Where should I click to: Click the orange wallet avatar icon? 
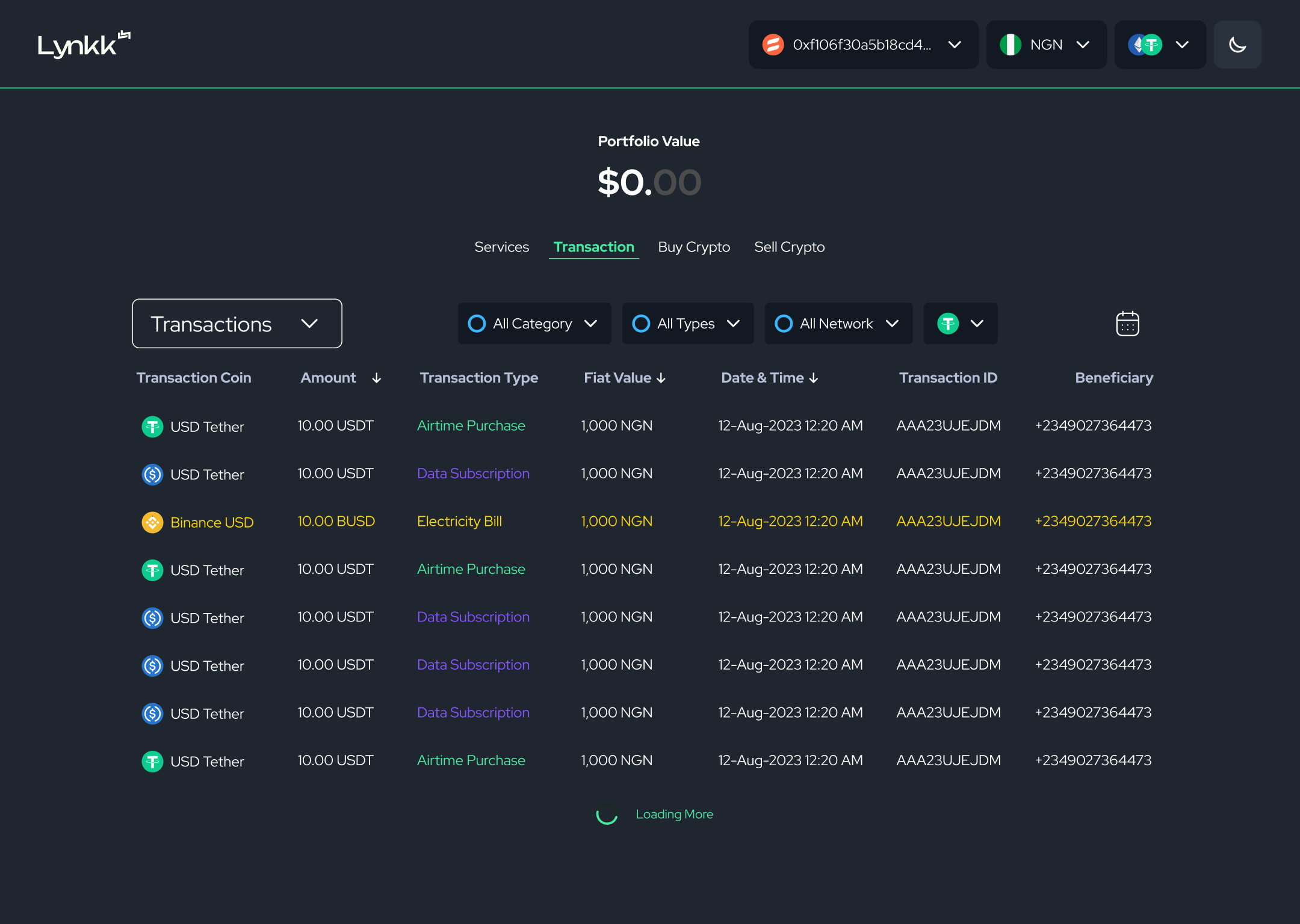click(x=773, y=45)
